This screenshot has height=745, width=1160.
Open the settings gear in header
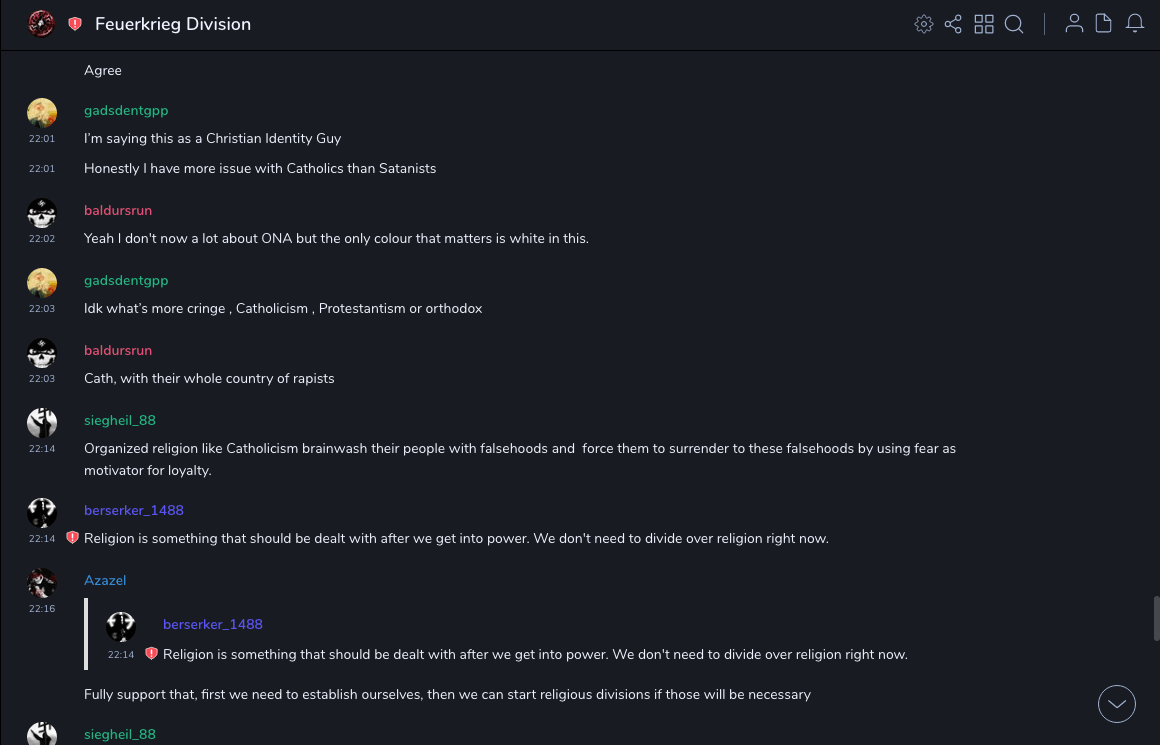coord(924,24)
